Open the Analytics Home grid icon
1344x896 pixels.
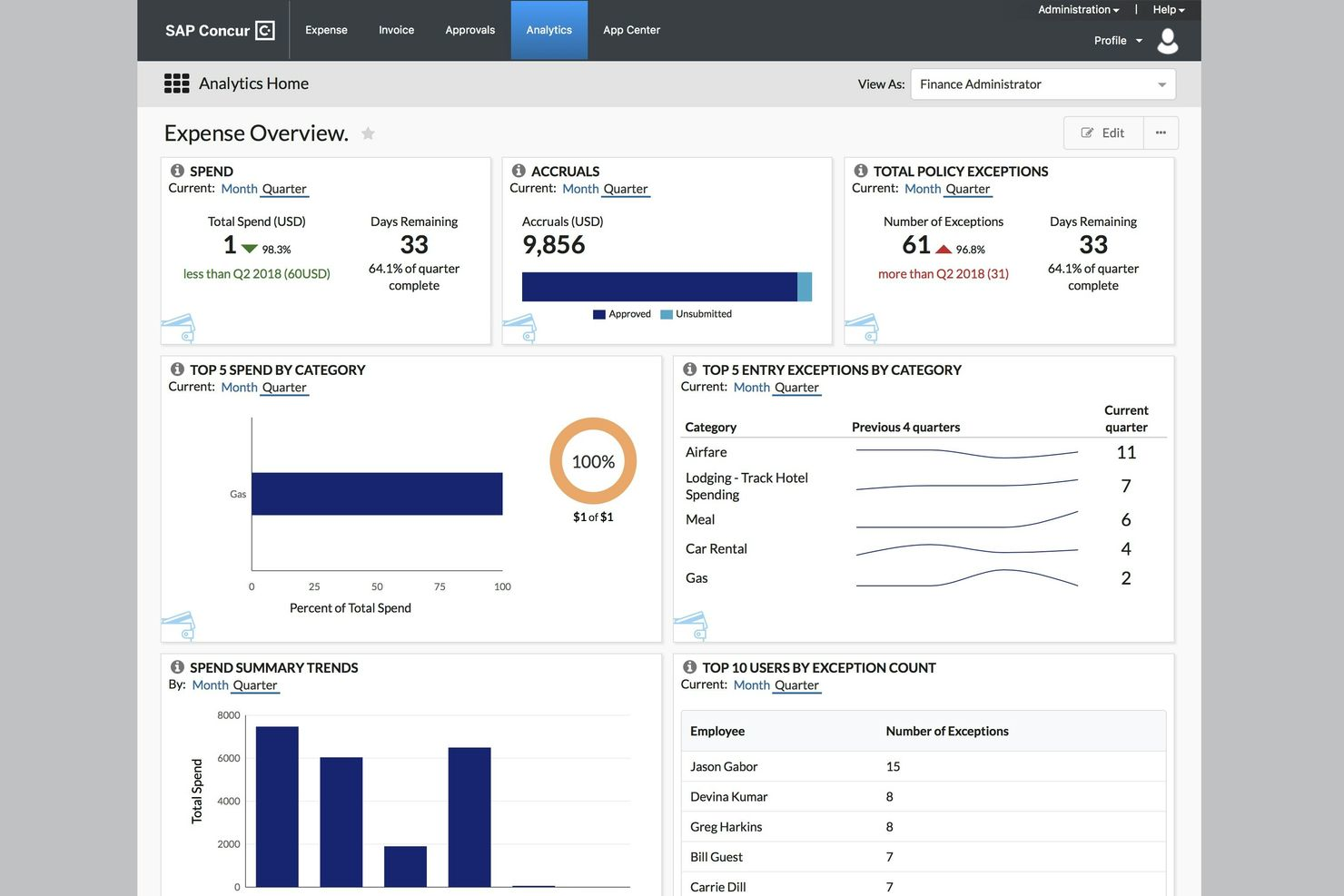pyautogui.click(x=176, y=83)
